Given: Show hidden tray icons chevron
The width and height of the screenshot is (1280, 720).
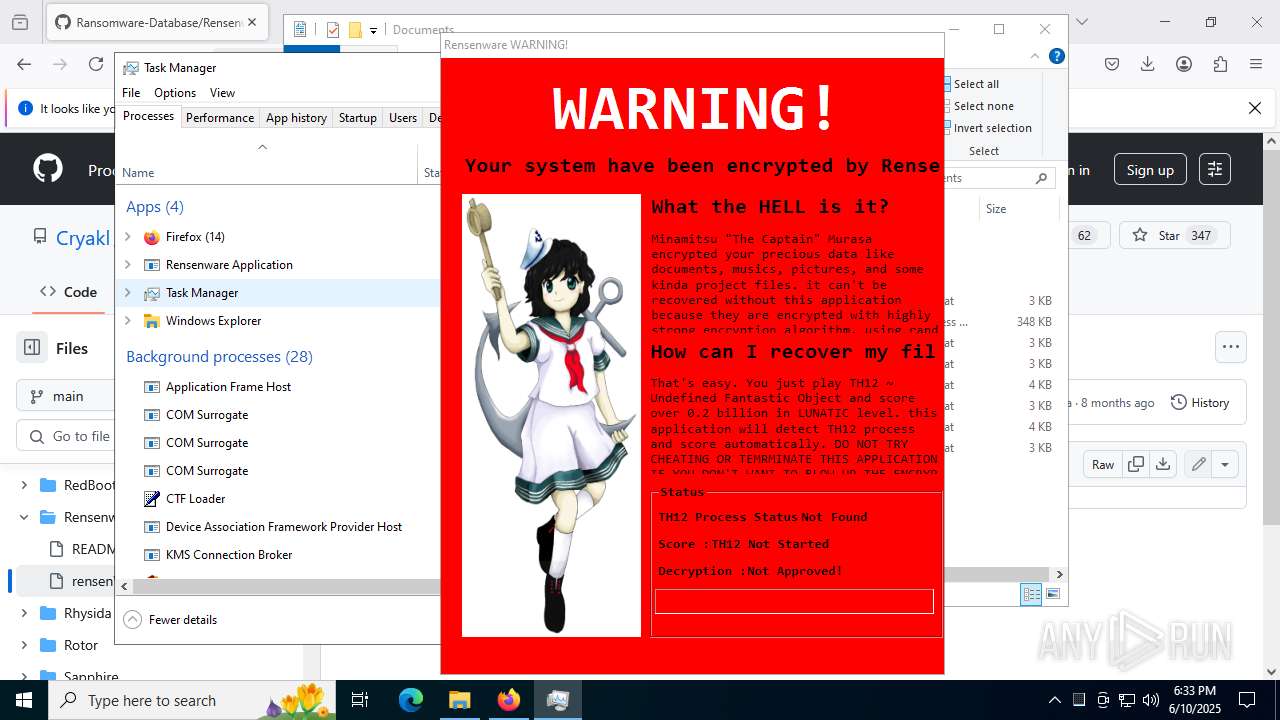Looking at the screenshot, I should pos(1054,700).
